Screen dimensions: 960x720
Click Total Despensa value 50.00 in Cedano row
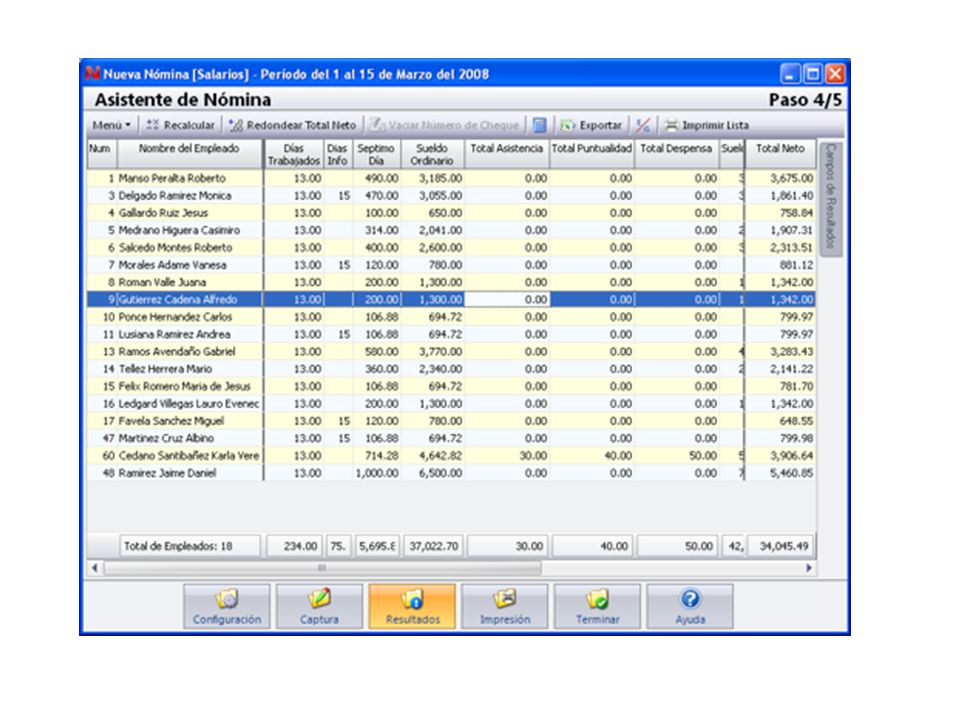coord(703,456)
